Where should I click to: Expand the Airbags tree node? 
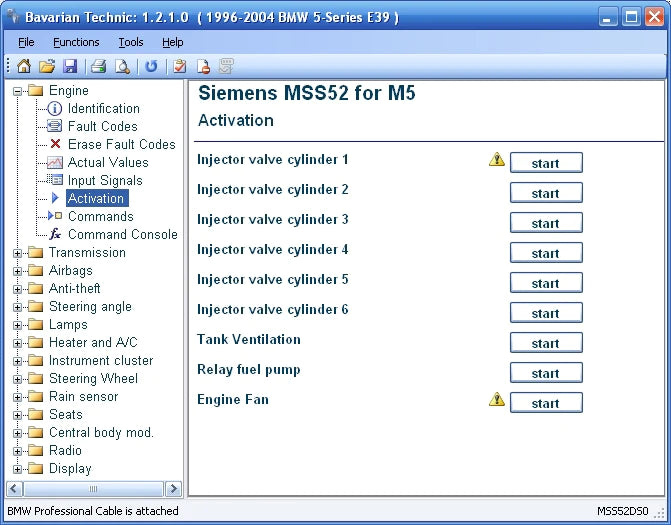click(18, 271)
